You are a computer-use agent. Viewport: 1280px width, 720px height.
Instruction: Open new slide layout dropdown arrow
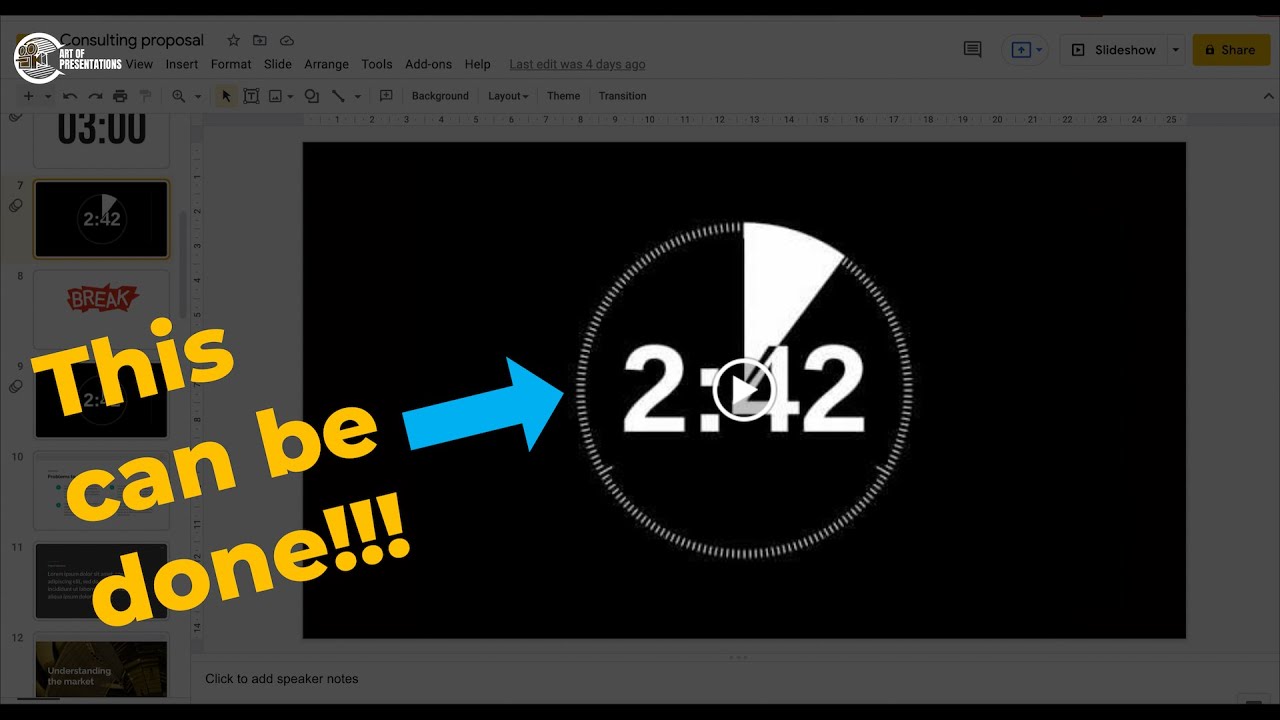pyautogui.click(x=47, y=96)
